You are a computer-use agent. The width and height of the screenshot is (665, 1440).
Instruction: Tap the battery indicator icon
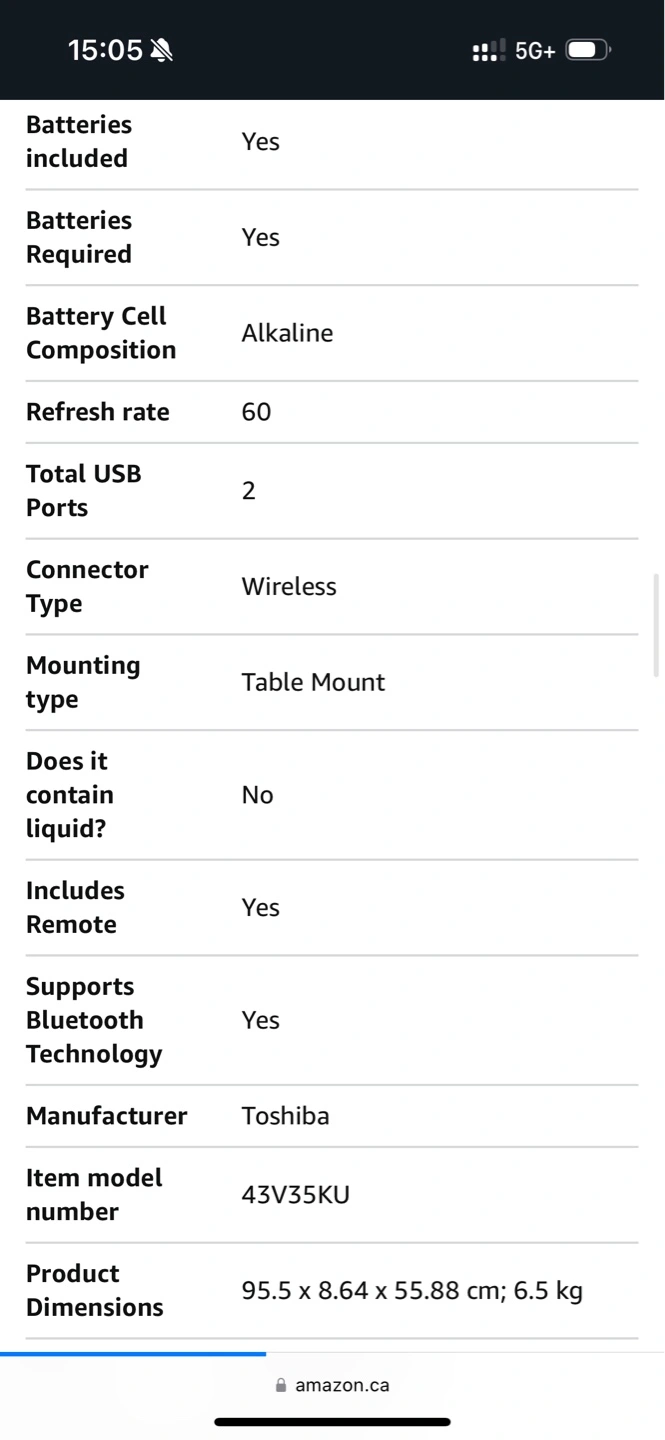tap(589, 50)
